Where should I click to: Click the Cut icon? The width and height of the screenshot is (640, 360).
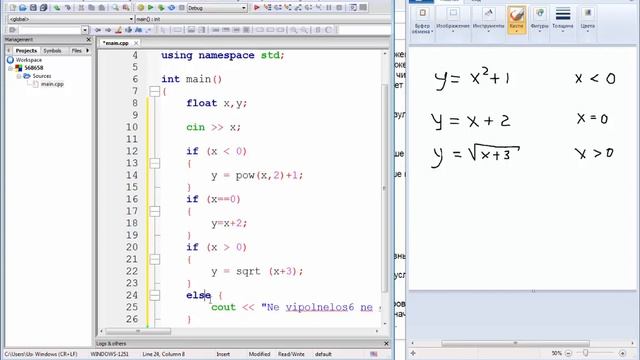(81, 8)
